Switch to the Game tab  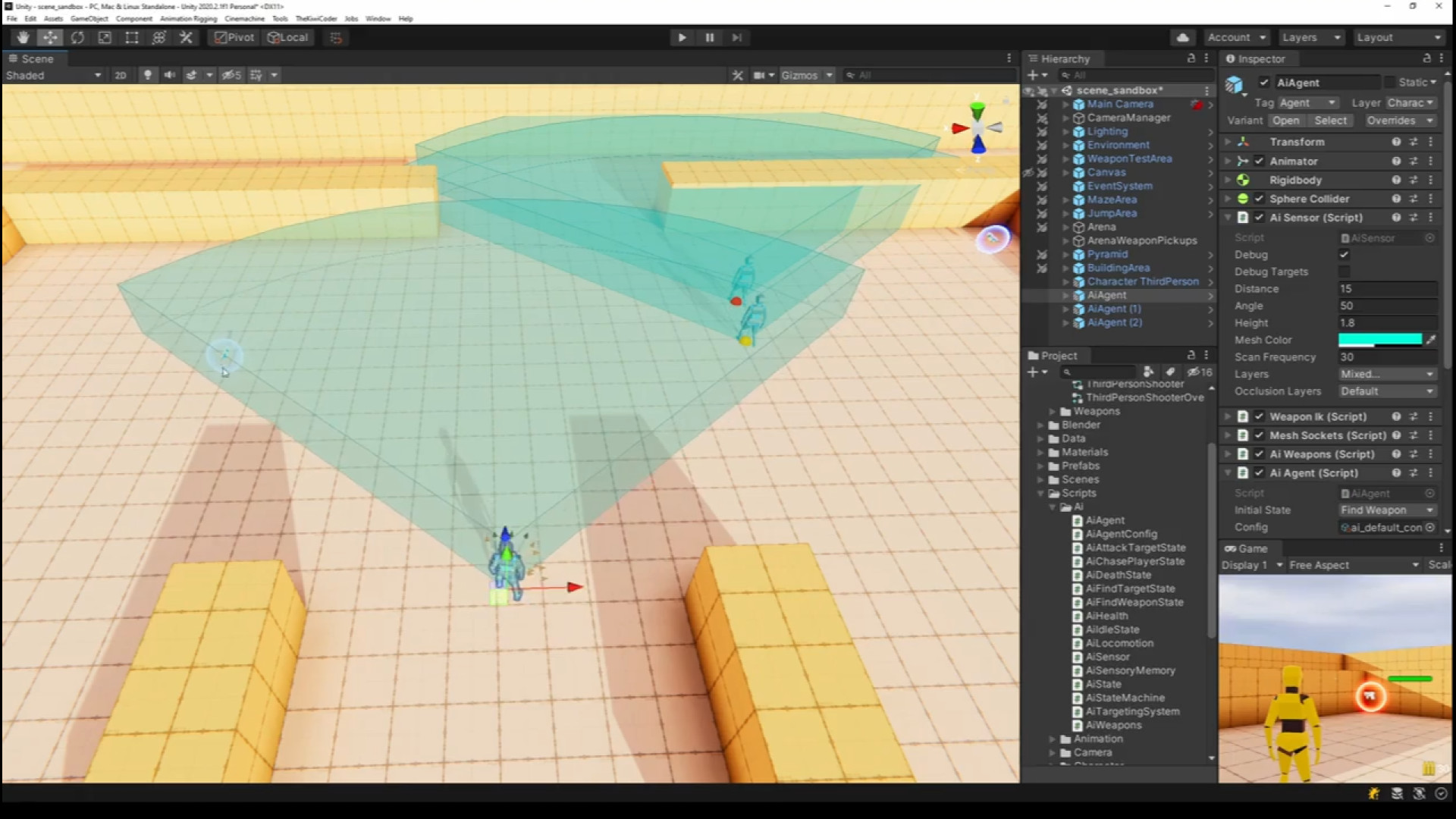click(1247, 548)
